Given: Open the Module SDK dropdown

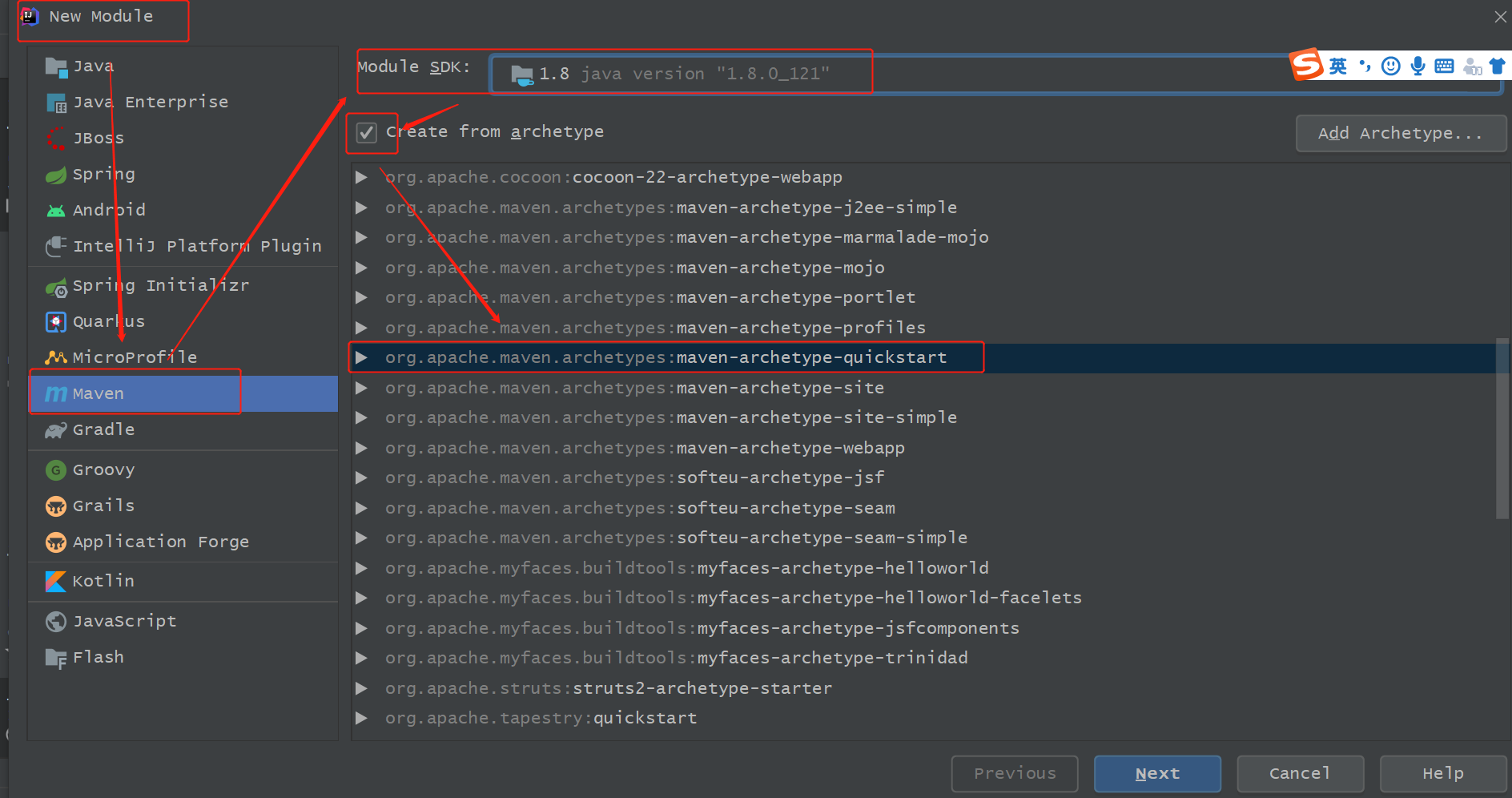Looking at the screenshot, I should tap(995, 74).
